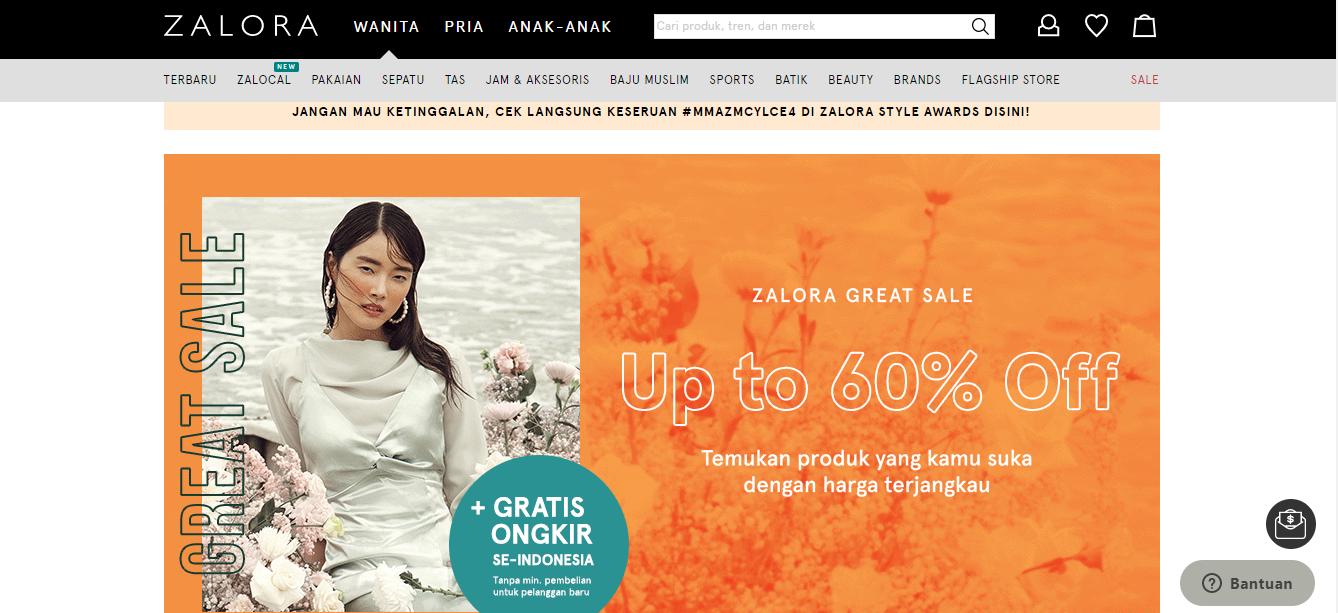Select the WANITA tab
This screenshot has height=613, width=1338.
point(387,27)
